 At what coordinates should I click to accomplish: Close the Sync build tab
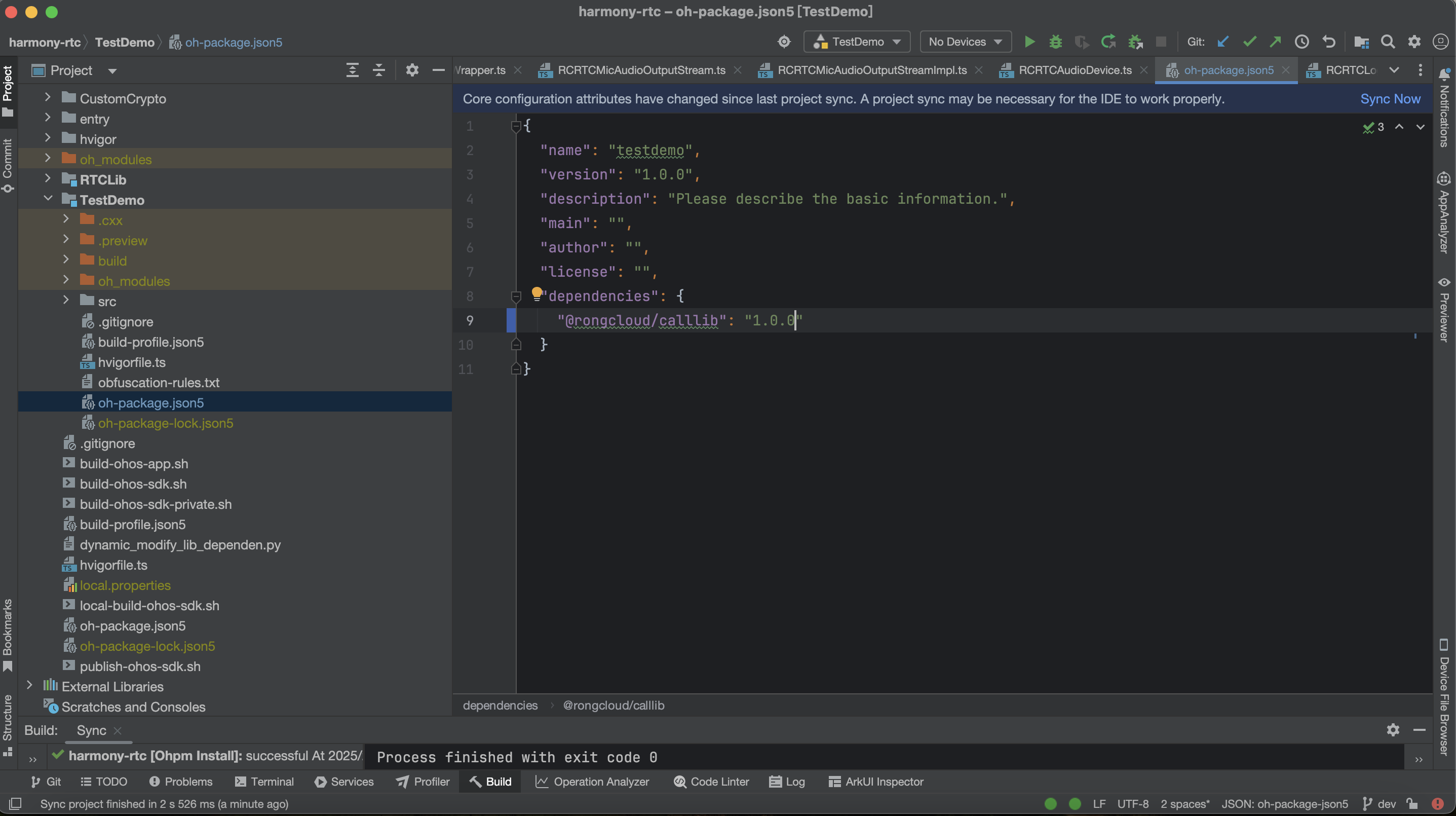[118, 731]
